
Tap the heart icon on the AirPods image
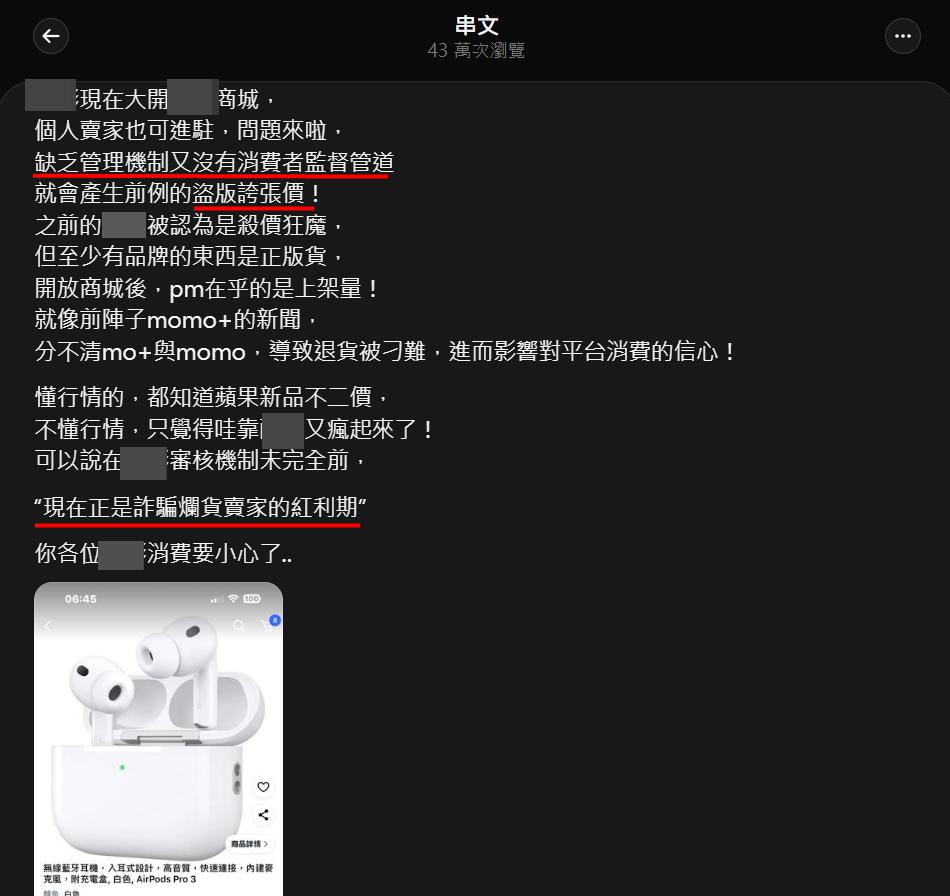[263, 786]
